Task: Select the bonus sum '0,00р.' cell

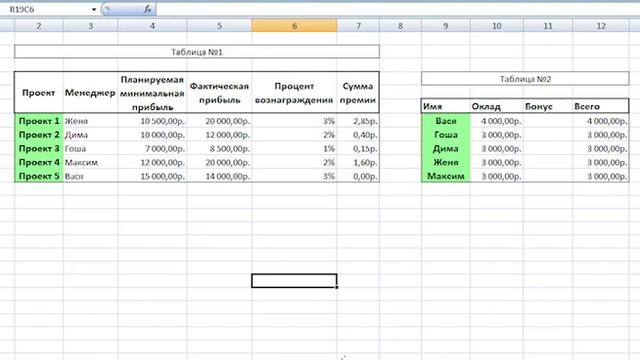Action: tap(358, 176)
